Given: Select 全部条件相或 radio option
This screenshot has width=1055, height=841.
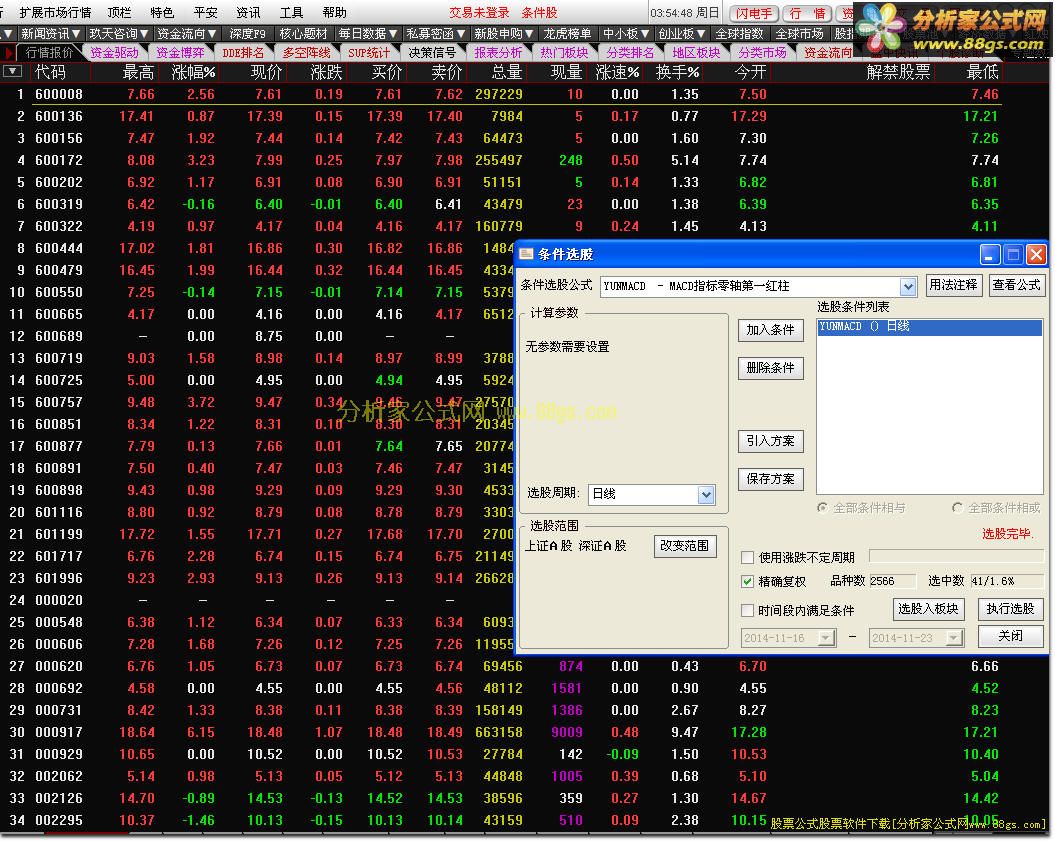Looking at the screenshot, I should (957, 507).
